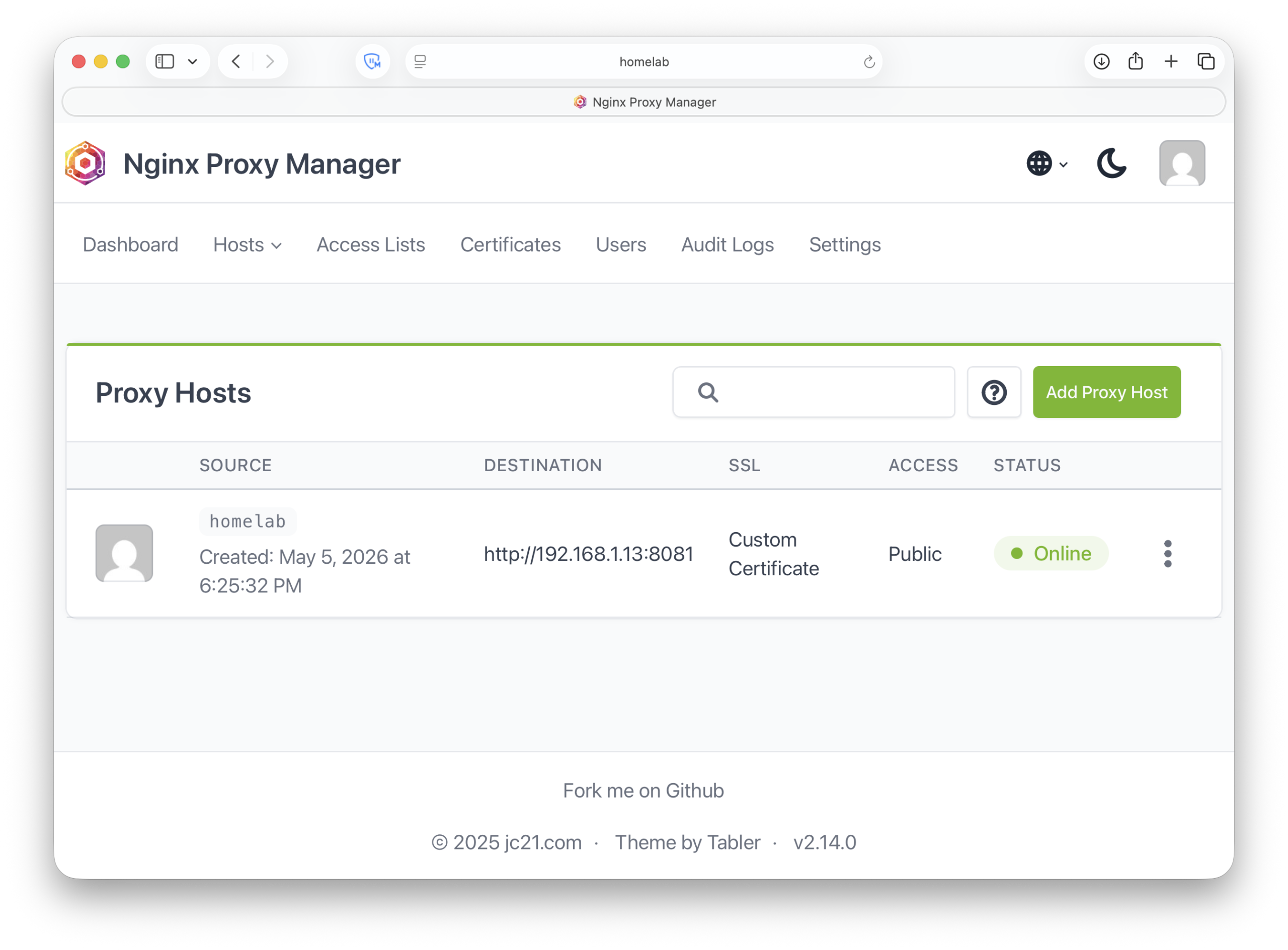Click the help question mark button

coord(994,392)
